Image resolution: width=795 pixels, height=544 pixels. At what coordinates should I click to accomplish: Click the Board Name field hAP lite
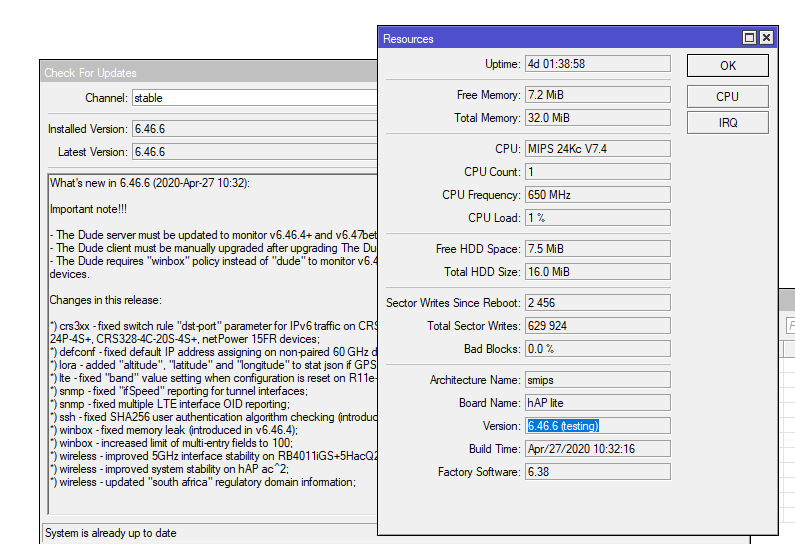598,403
